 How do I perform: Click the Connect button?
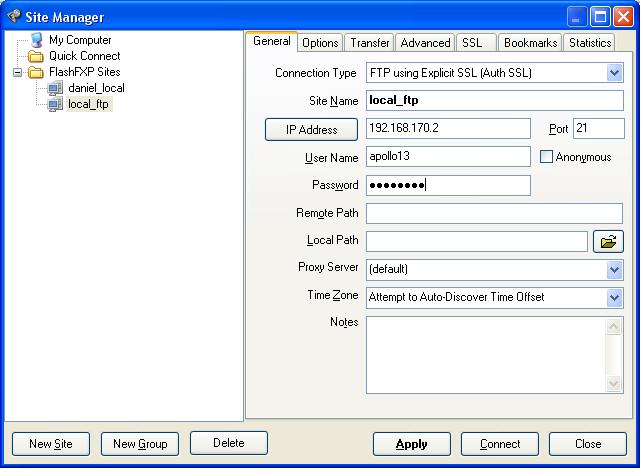click(500, 444)
